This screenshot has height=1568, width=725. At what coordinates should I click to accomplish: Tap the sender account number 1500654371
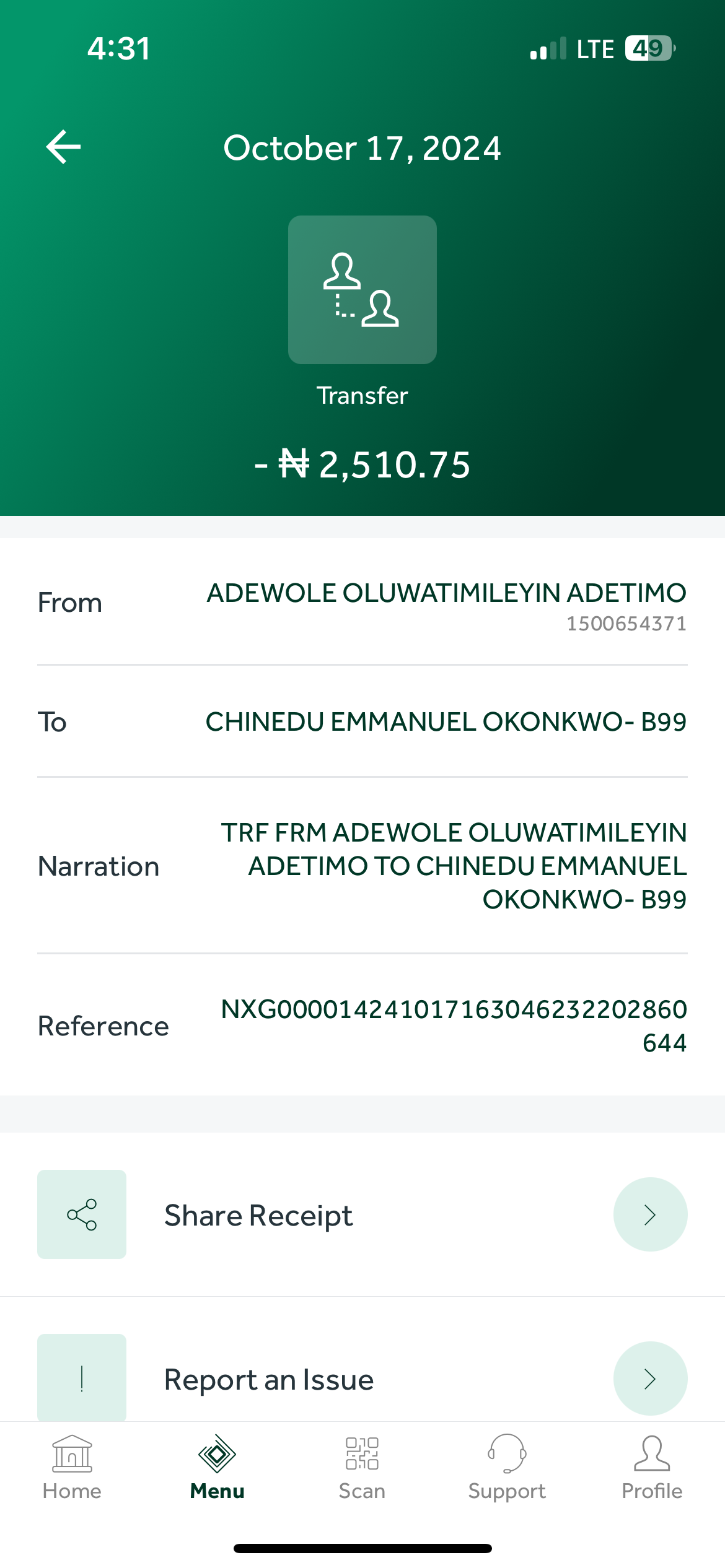626,624
